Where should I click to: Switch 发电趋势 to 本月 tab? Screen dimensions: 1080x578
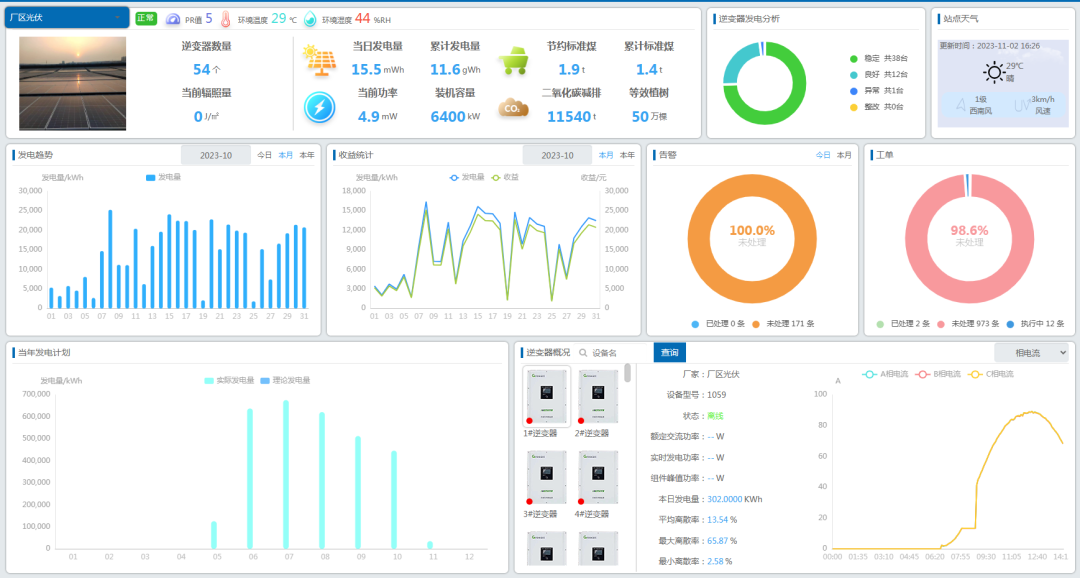click(x=286, y=156)
